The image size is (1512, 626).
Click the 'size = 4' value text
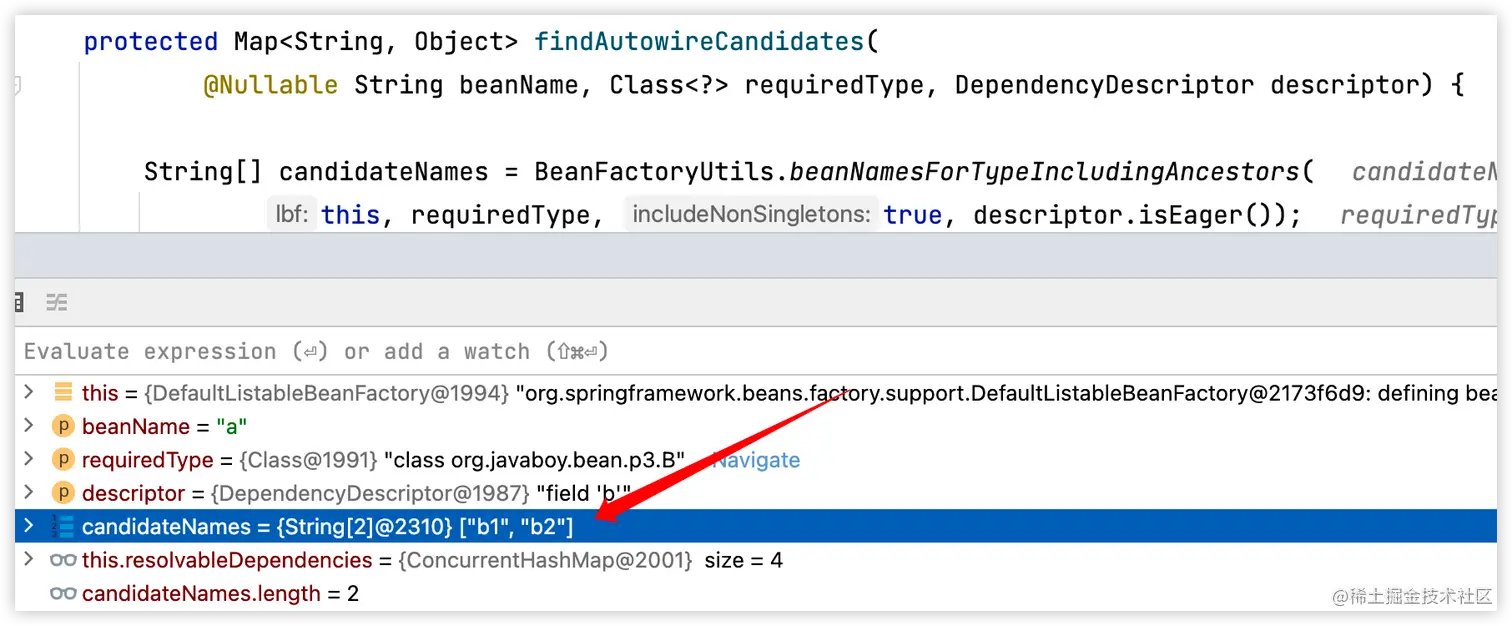744,560
